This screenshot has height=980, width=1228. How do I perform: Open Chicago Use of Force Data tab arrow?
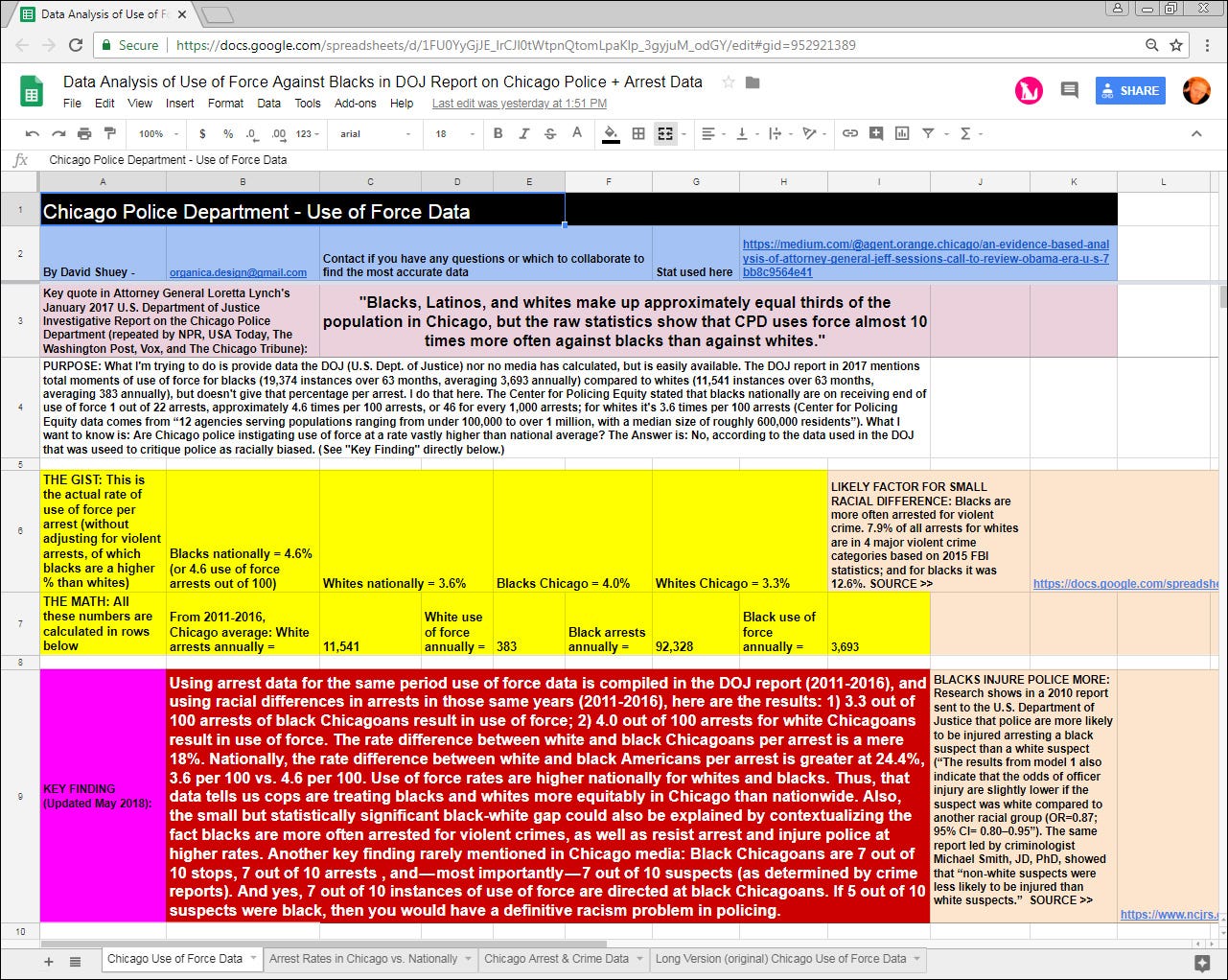(254, 958)
